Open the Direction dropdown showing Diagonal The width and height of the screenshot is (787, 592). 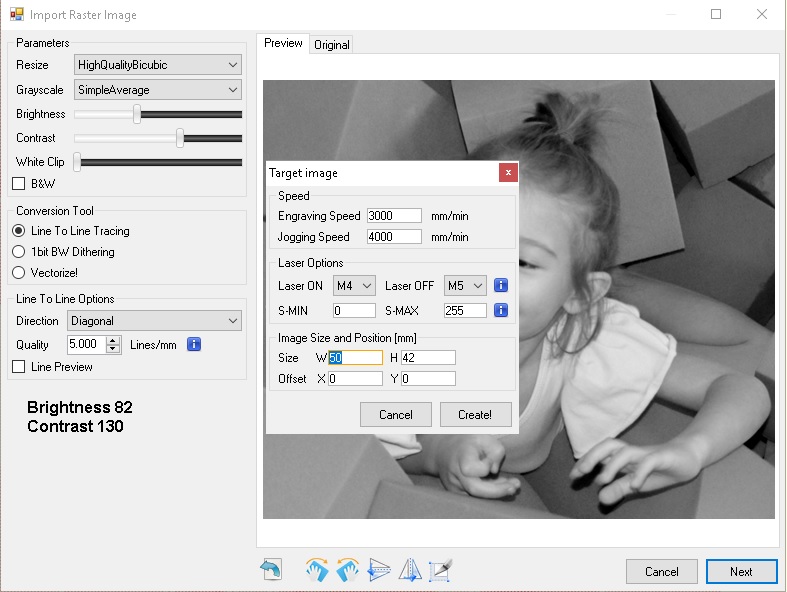[x=154, y=321]
